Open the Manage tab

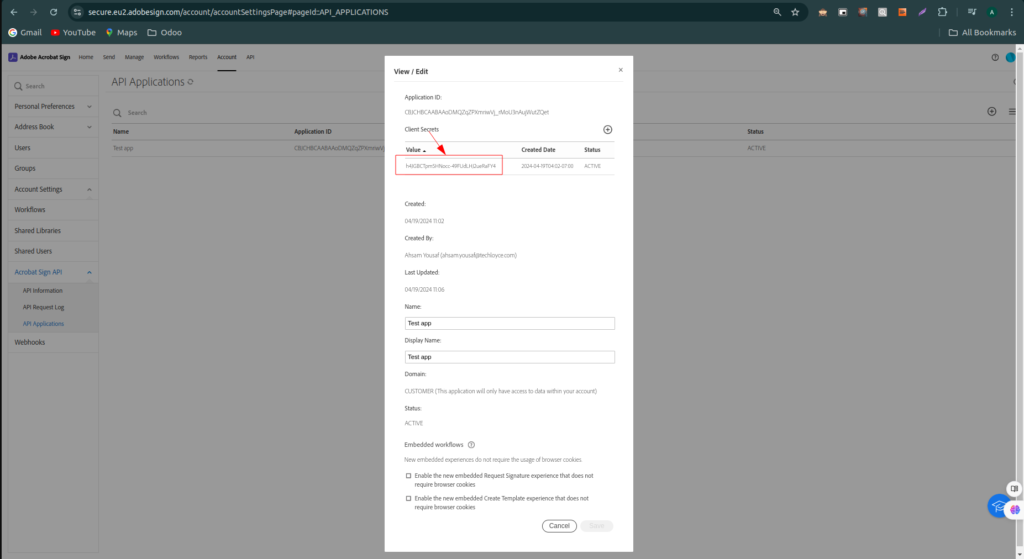[x=134, y=57]
